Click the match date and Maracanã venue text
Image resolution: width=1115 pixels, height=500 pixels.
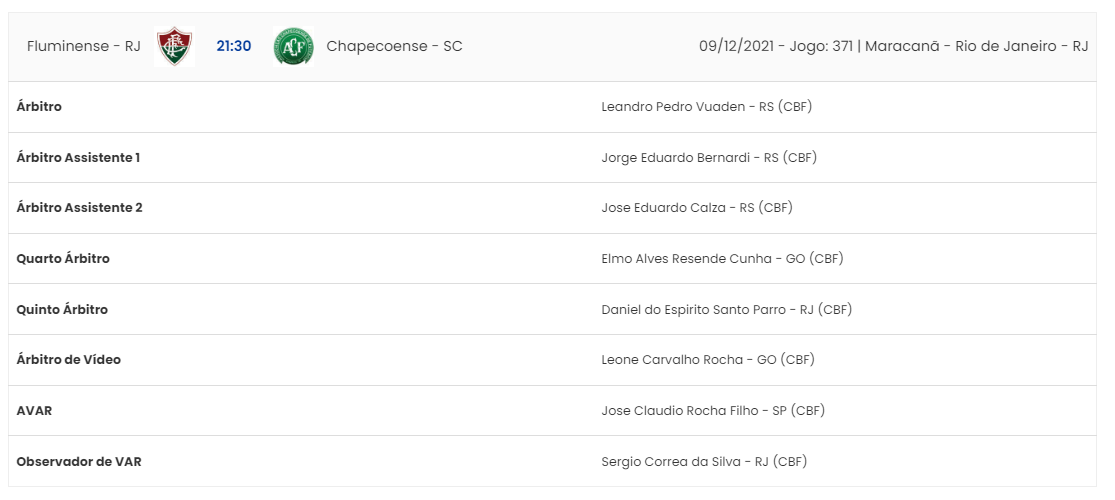tap(894, 46)
